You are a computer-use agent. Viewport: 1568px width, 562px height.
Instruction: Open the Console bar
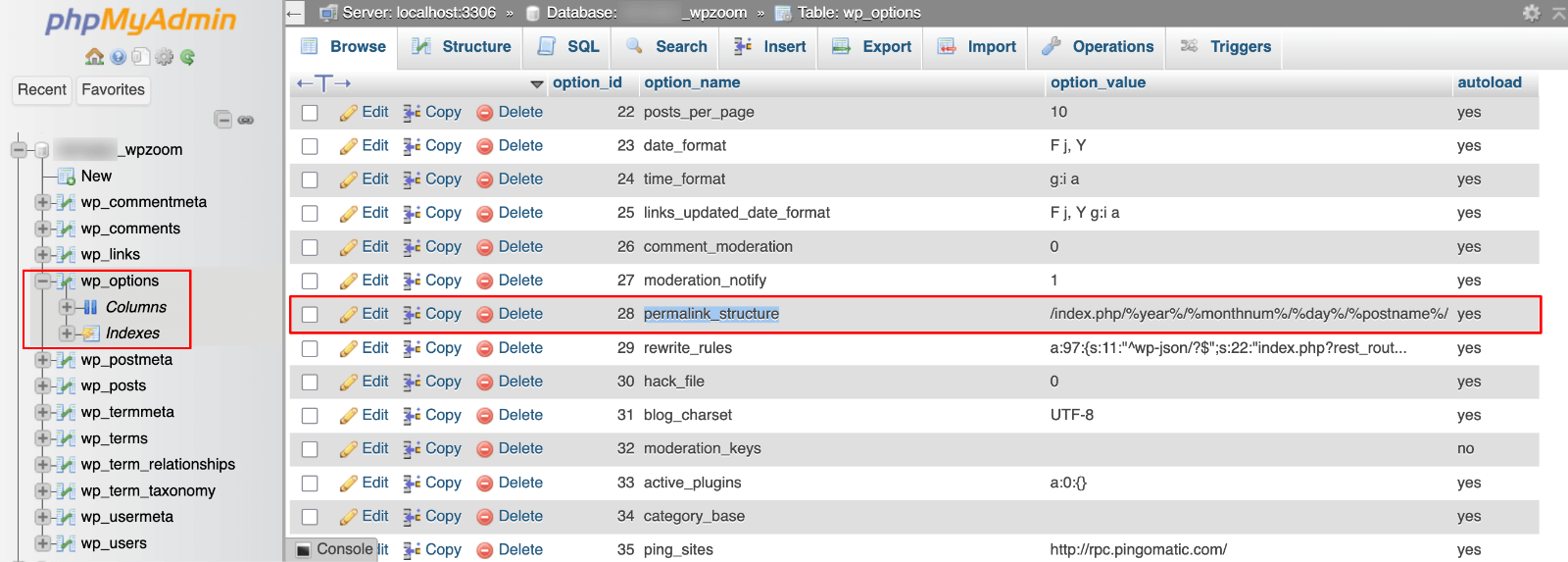[x=333, y=549]
